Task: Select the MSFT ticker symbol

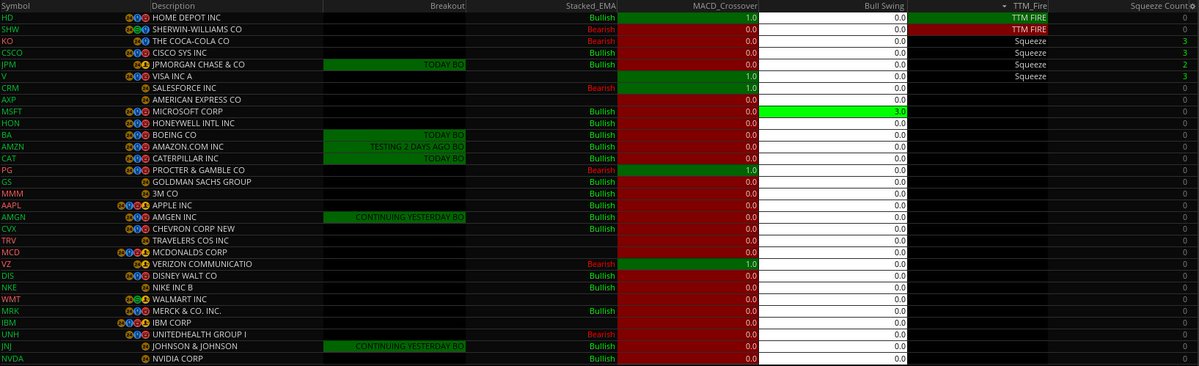Action: tap(11, 112)
